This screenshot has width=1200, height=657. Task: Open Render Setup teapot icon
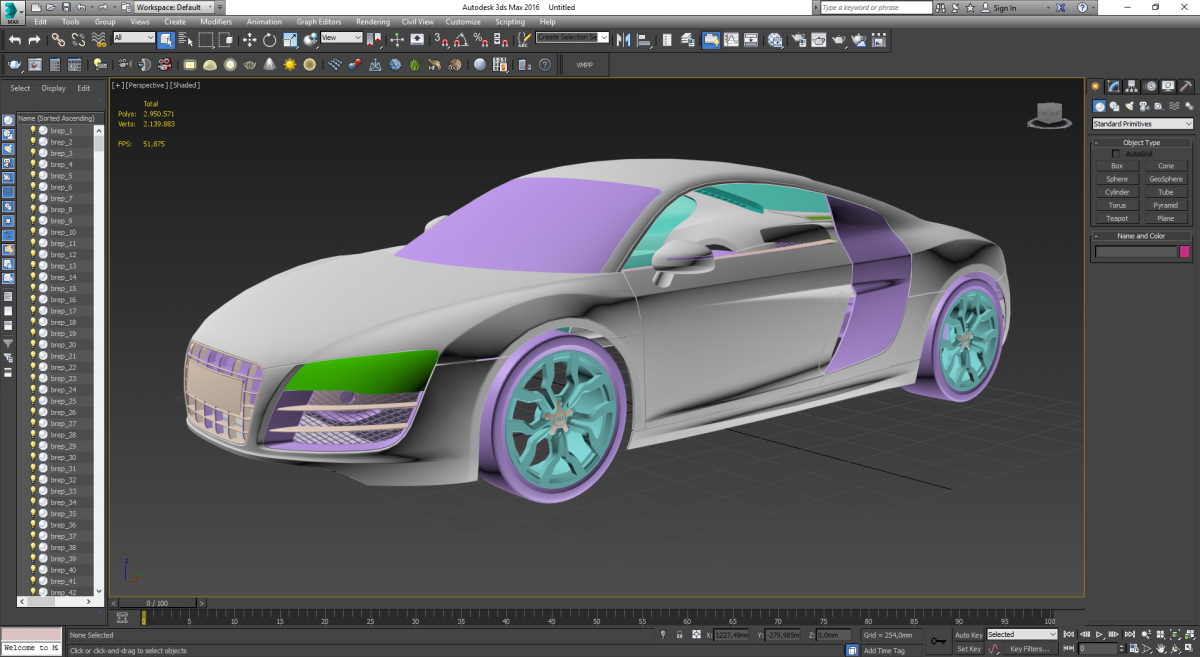coord(799,40)
